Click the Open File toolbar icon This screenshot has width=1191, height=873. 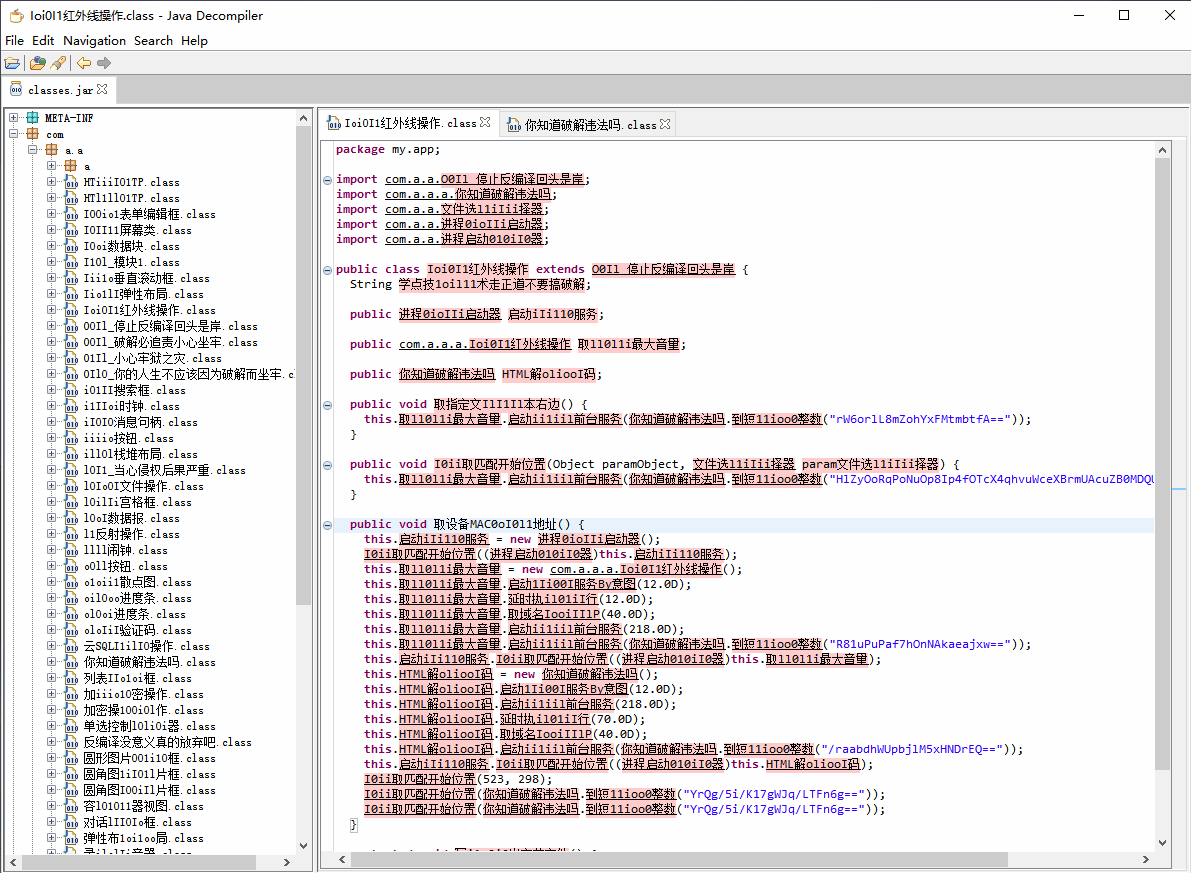tap(13, 63)
